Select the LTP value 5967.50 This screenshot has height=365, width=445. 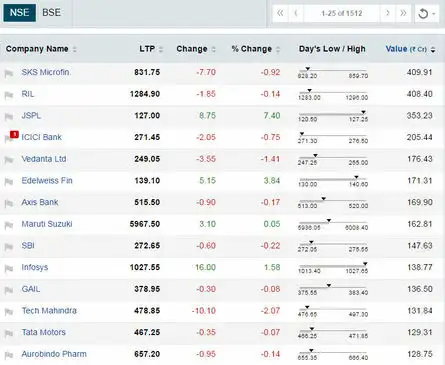(x=145, y=224)
